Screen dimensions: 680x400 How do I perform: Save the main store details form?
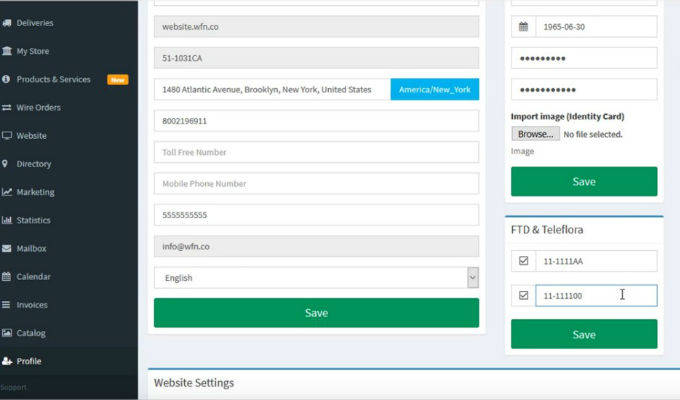316,313
